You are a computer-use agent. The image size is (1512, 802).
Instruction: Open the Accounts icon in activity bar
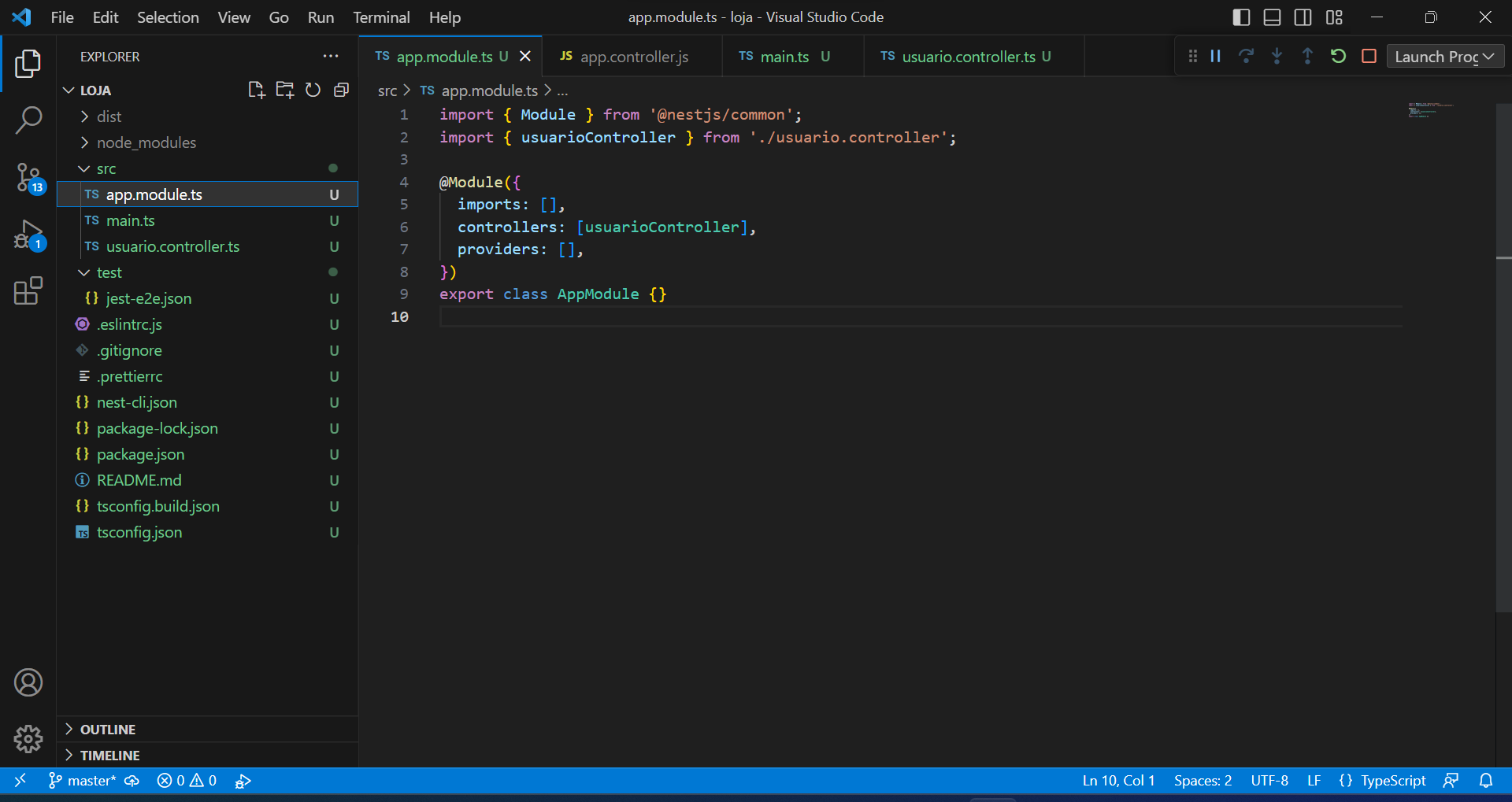tap(28, 682)
